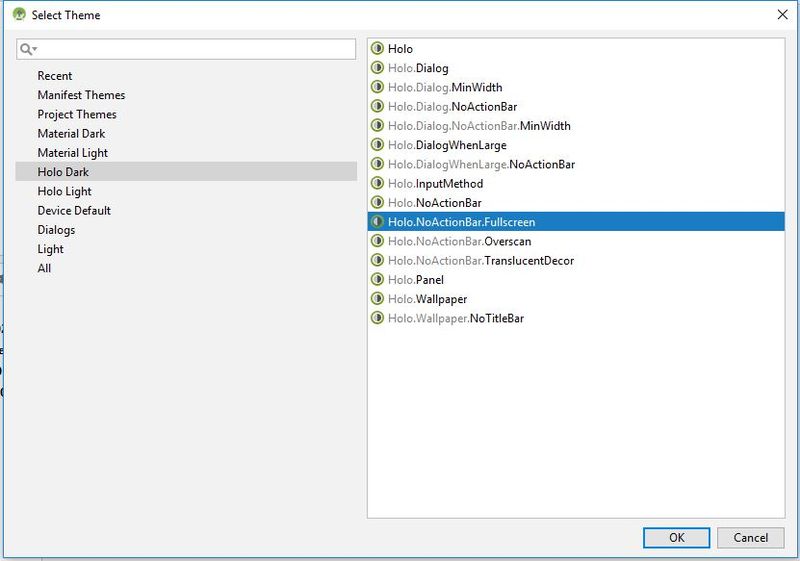Click the Android Studio icon in title bar
800x561 pixels.
[19, 14]
